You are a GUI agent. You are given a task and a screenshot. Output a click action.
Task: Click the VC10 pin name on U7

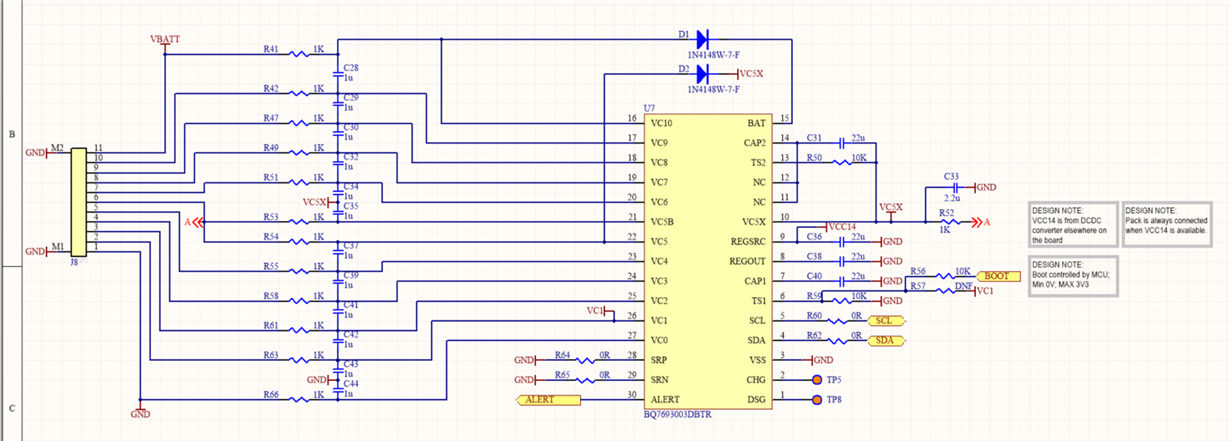660,123
